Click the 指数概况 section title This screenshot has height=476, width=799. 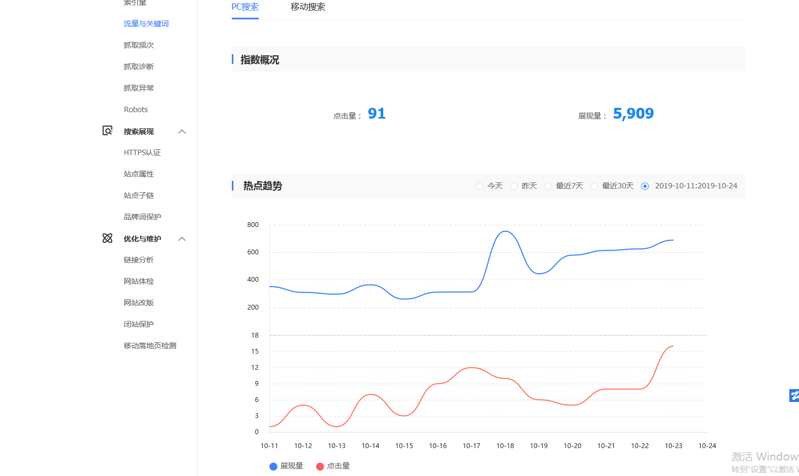[260, 60]
